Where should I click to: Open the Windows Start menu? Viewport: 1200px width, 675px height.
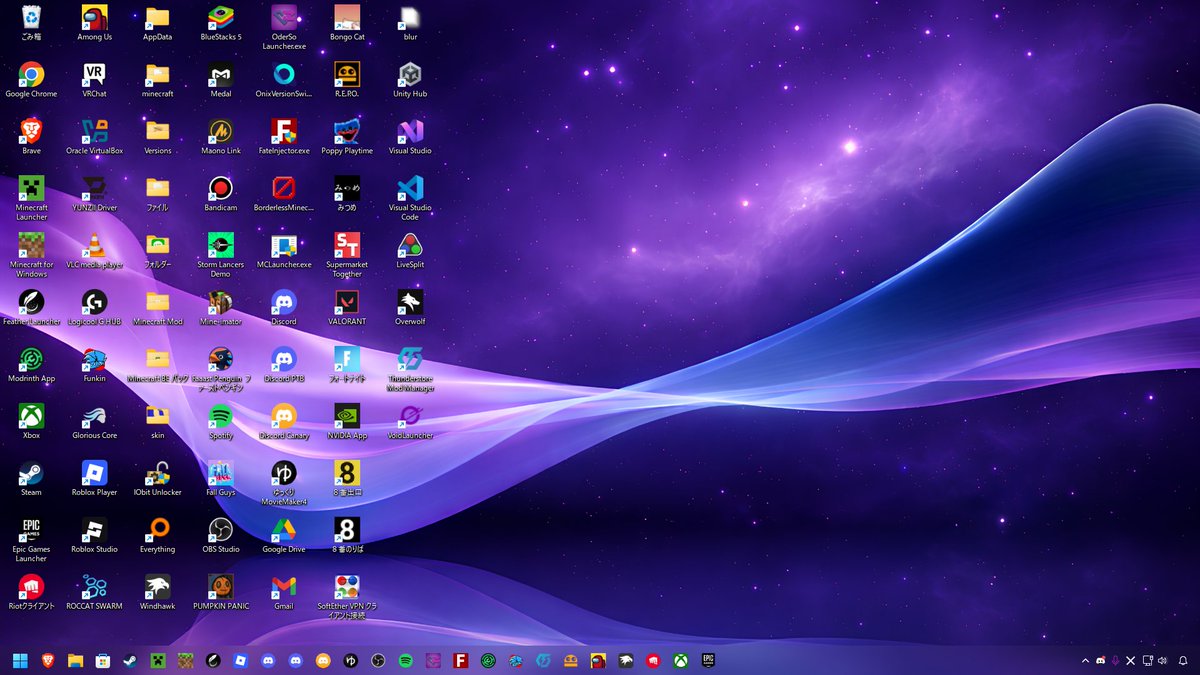(20, 660)
